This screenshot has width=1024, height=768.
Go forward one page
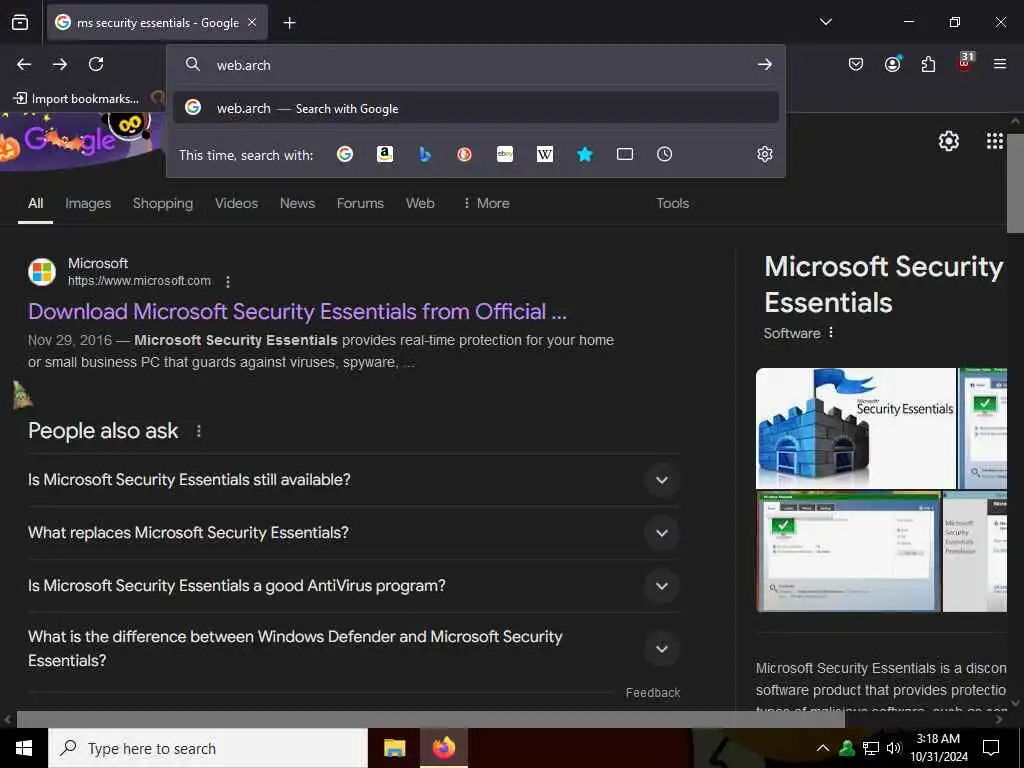point(60,64)
